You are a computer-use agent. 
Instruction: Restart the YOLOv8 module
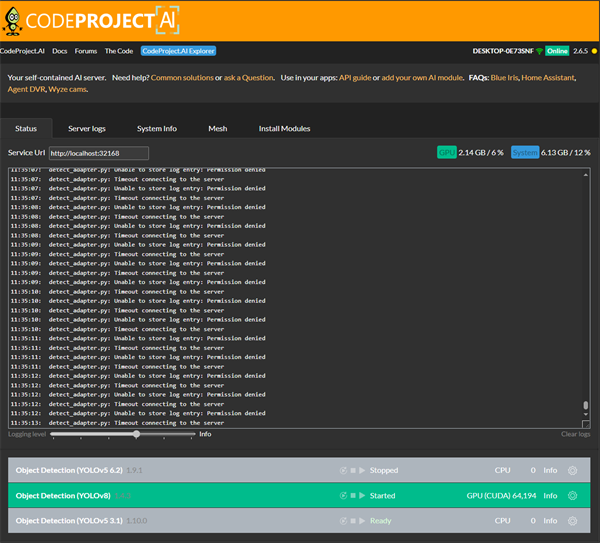[x=343, y=496]
